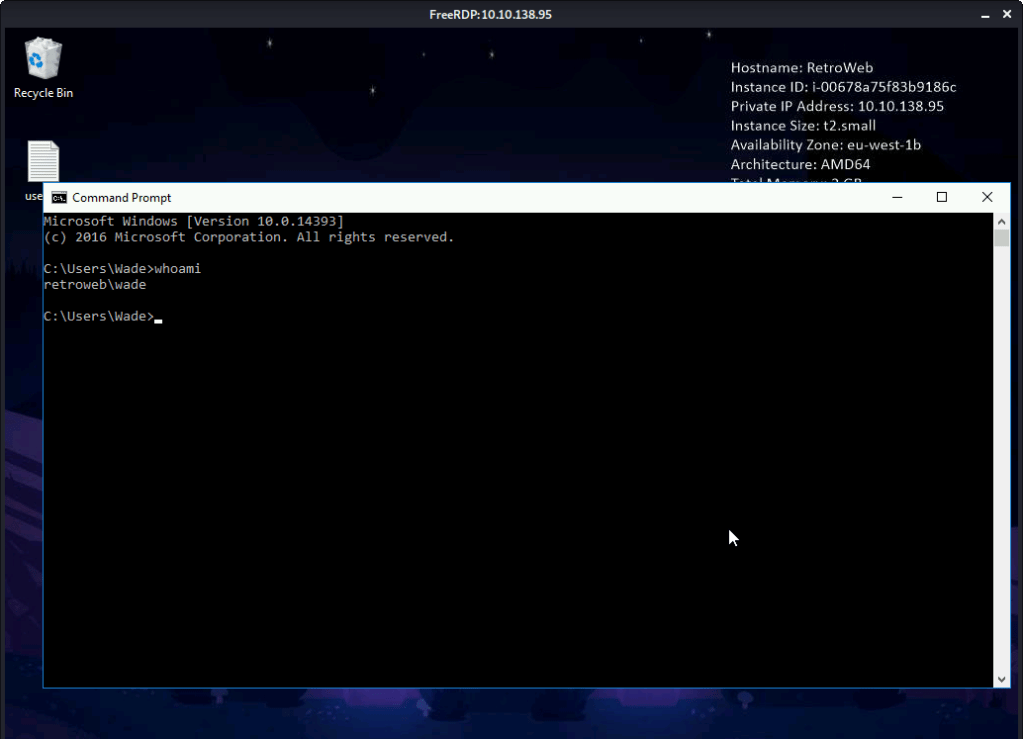Close the FreeRDP remote session window
1023x739 pixels.
[x=1005, y=14]
